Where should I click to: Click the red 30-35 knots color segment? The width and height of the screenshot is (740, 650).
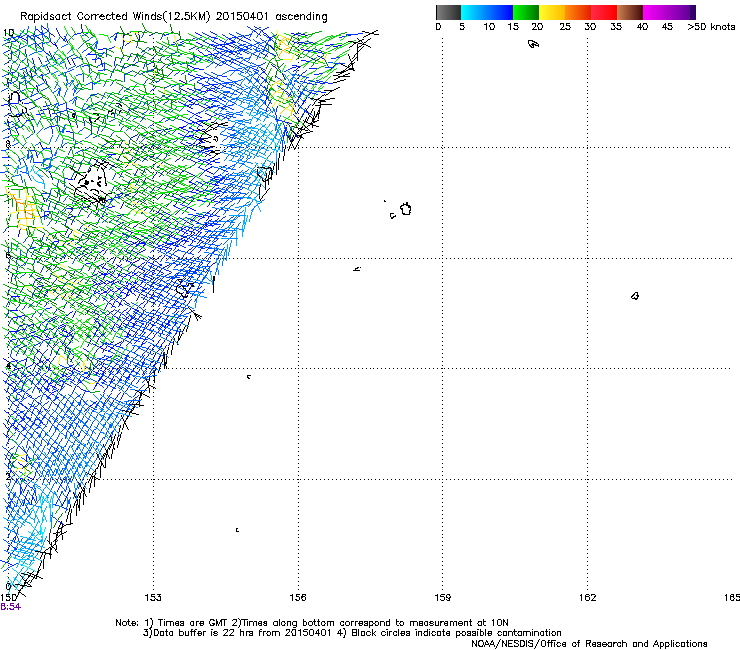(604, 12)
